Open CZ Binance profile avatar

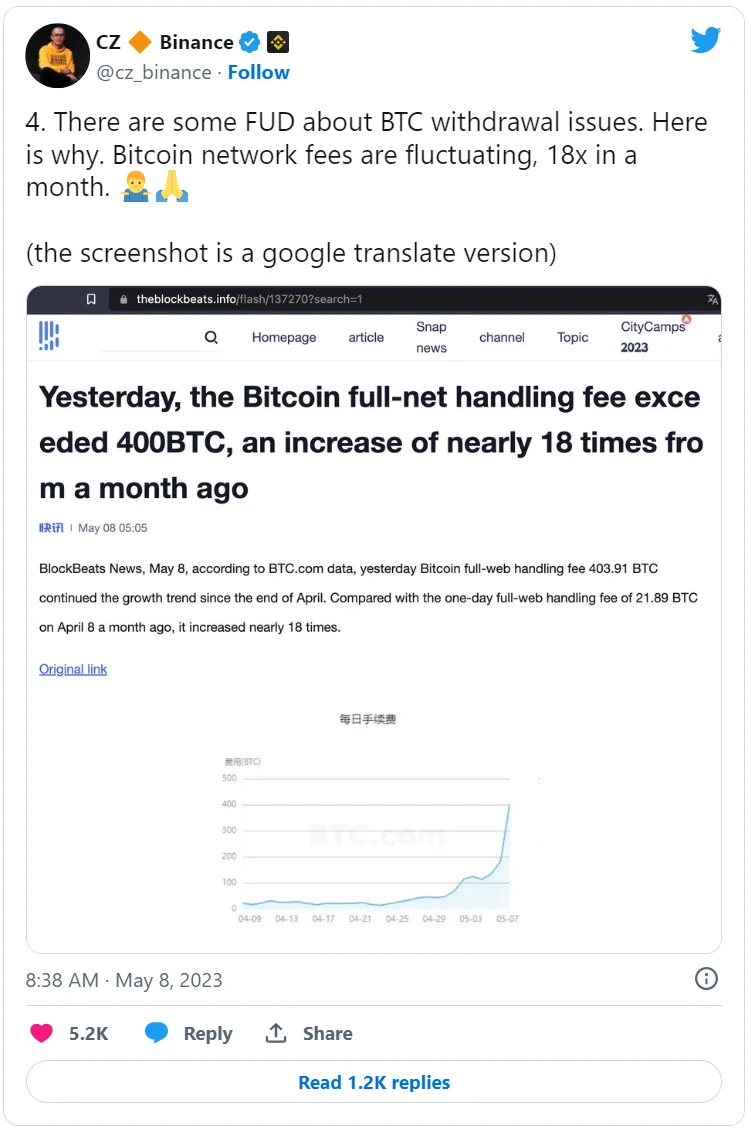[57, 56]
